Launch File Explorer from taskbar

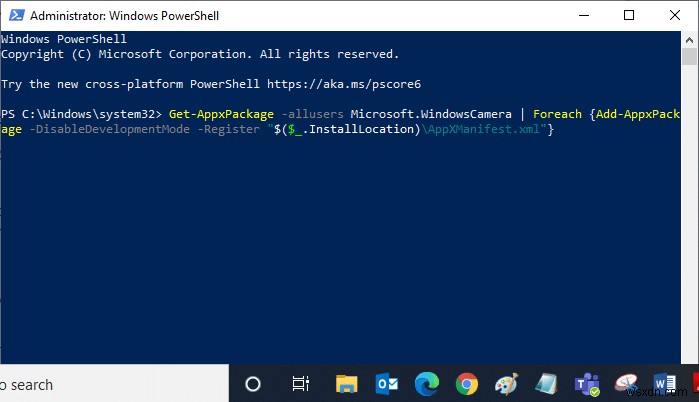pos(346,384)
